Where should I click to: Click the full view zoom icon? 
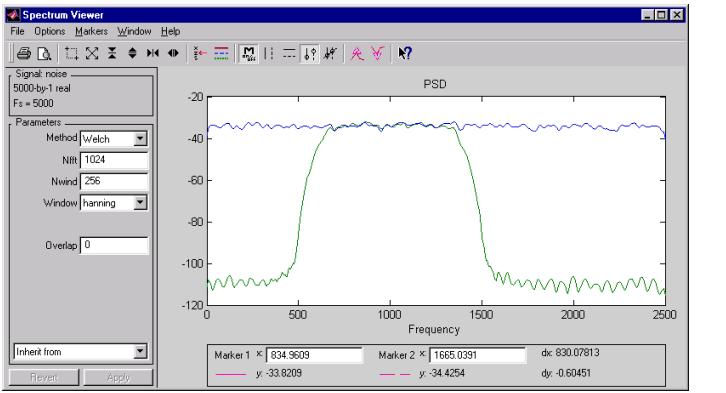click(x=92, y=54)
